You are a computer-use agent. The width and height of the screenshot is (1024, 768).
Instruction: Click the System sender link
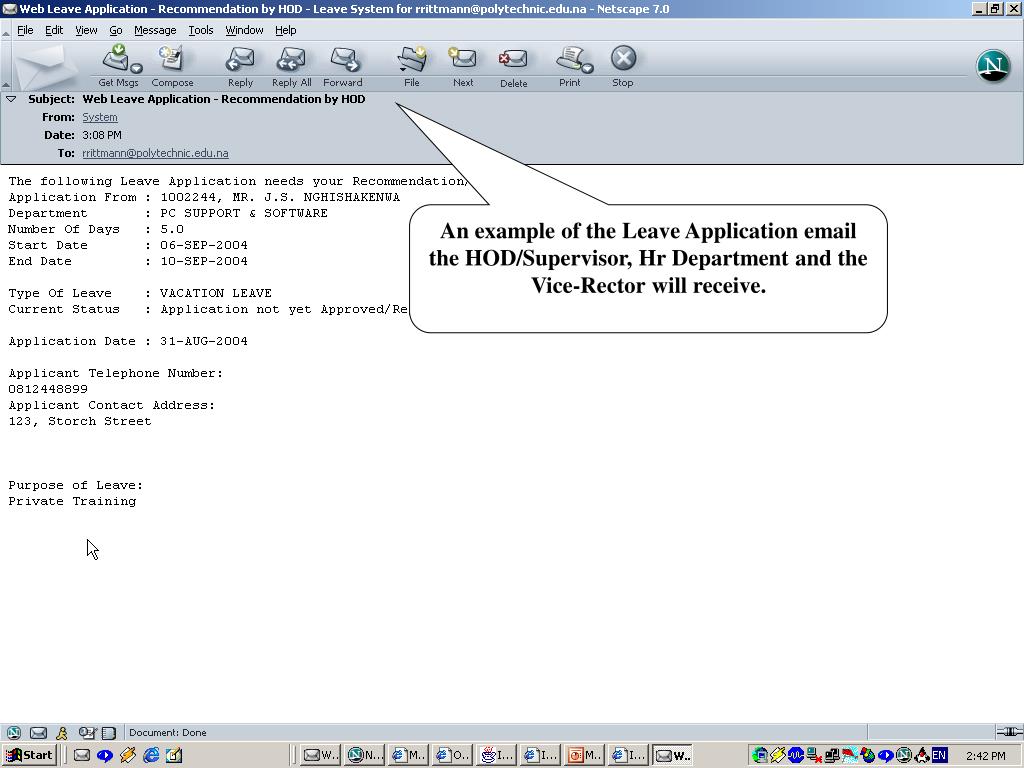pos(100,118)
